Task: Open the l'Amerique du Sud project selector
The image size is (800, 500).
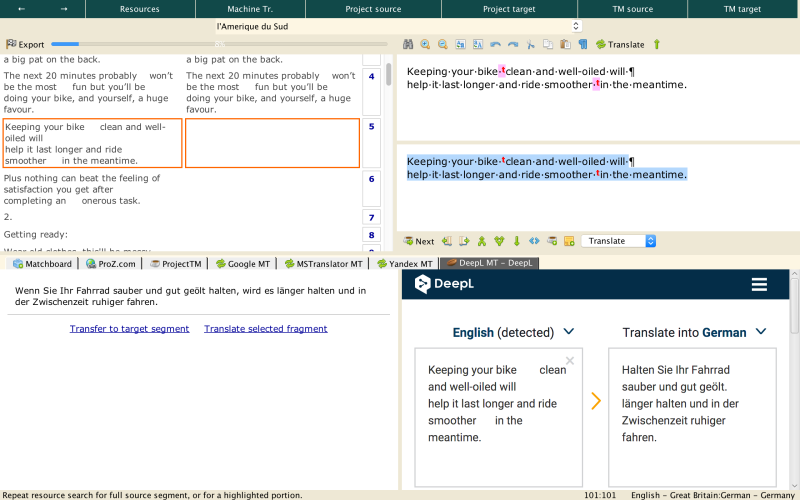Action: [x=398, y=26]
